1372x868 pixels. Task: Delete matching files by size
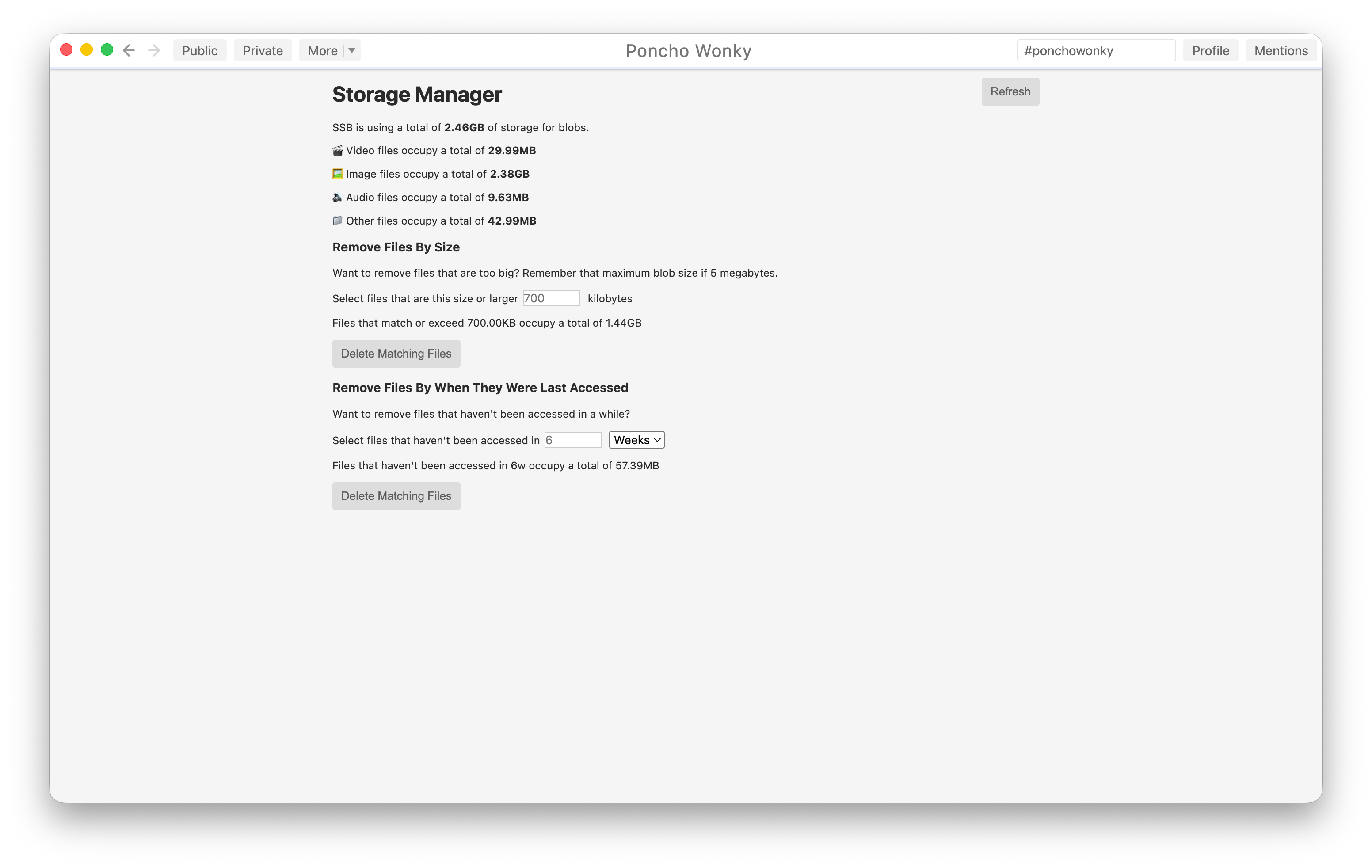coord(396,354)
